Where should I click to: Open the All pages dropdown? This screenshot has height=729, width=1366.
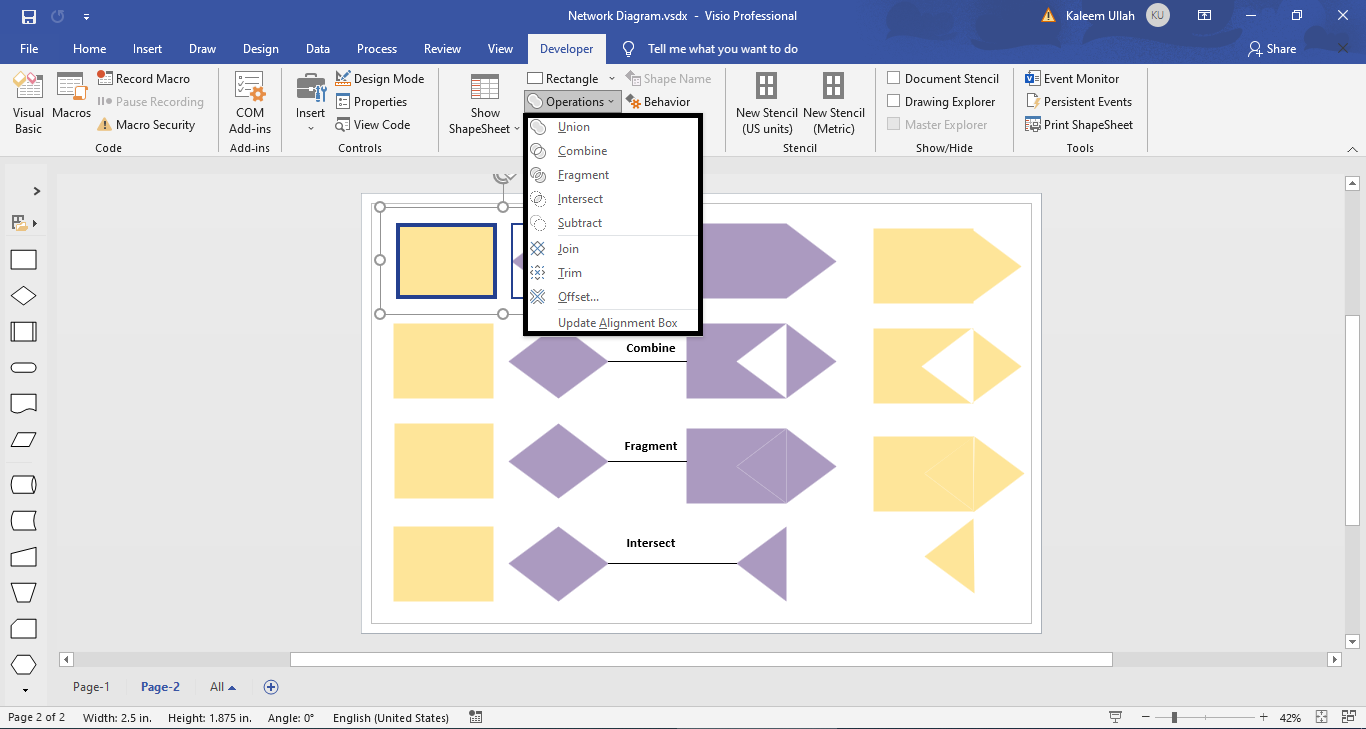click(220, 687)
